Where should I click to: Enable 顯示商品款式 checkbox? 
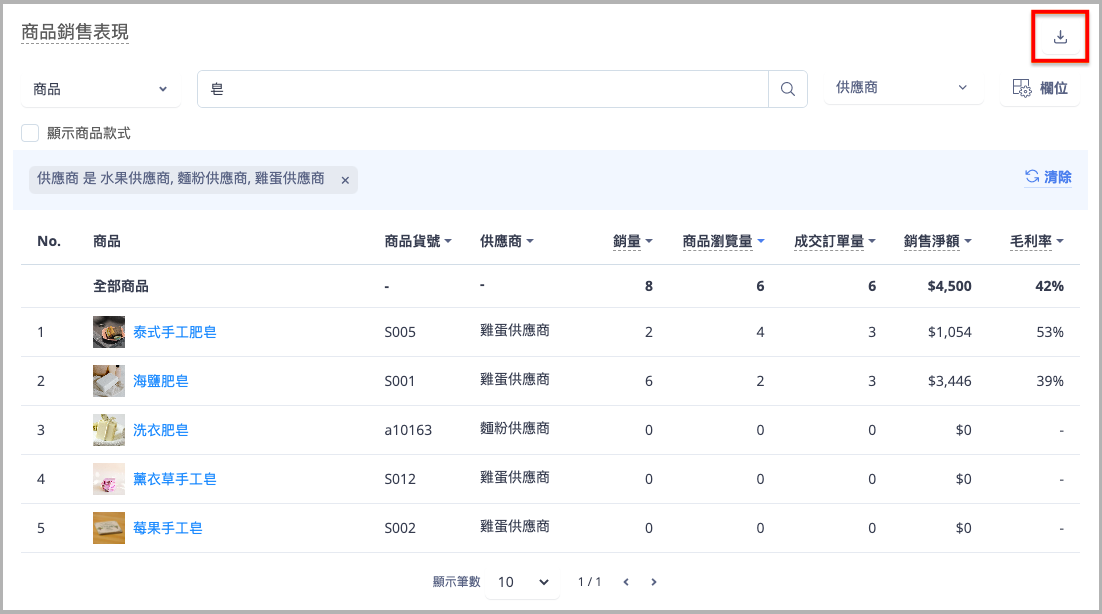click(x=30, y=133)
